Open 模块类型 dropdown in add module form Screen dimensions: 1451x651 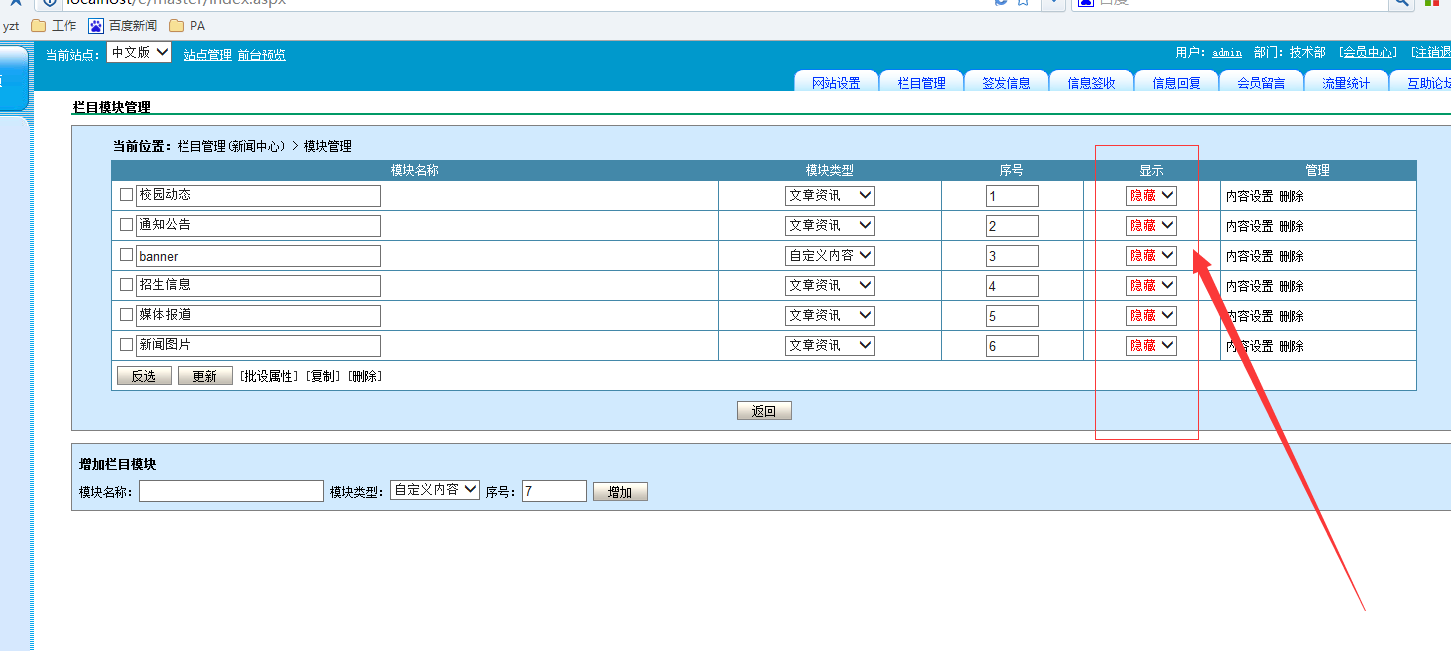tap(435, 490)
